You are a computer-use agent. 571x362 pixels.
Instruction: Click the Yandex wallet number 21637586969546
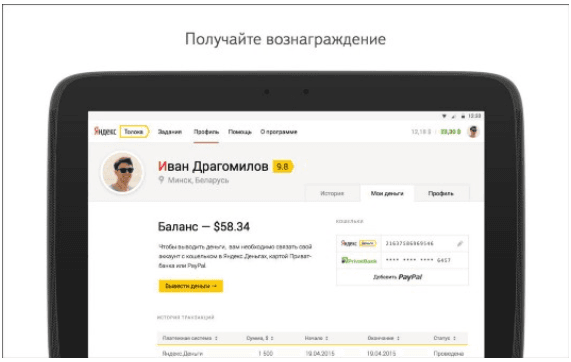point(410,243)
